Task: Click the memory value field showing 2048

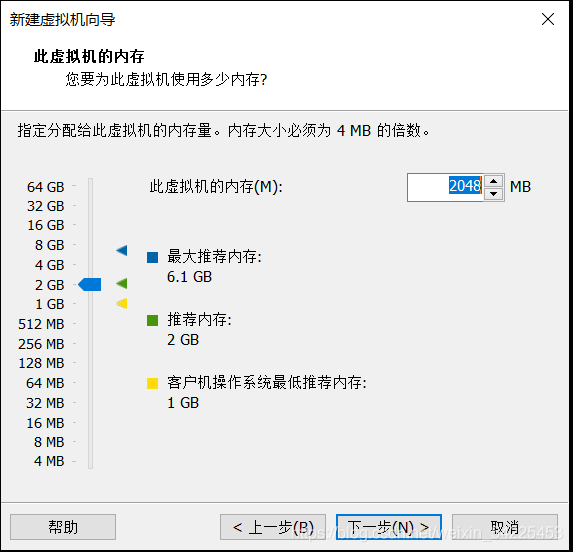Action: click(445, 187)
